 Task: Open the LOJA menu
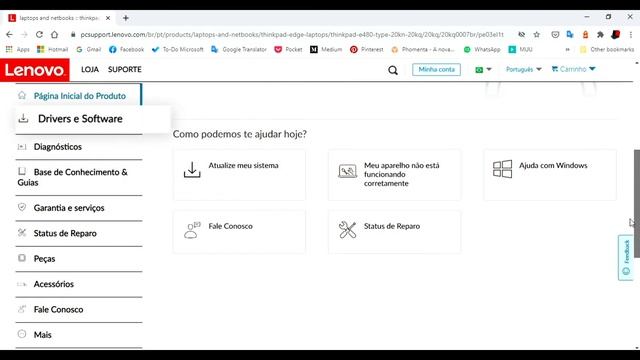90,69
